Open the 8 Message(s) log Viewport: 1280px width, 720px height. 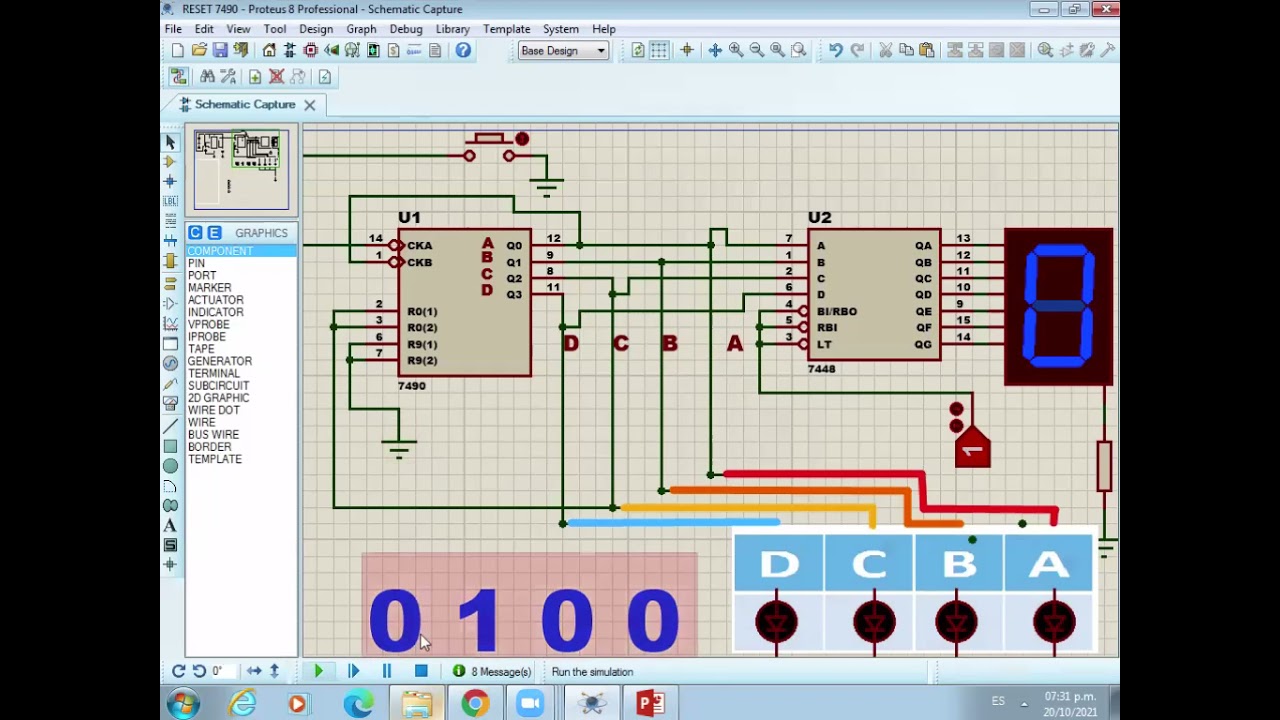pyautogui.click(x=492, y=672)
